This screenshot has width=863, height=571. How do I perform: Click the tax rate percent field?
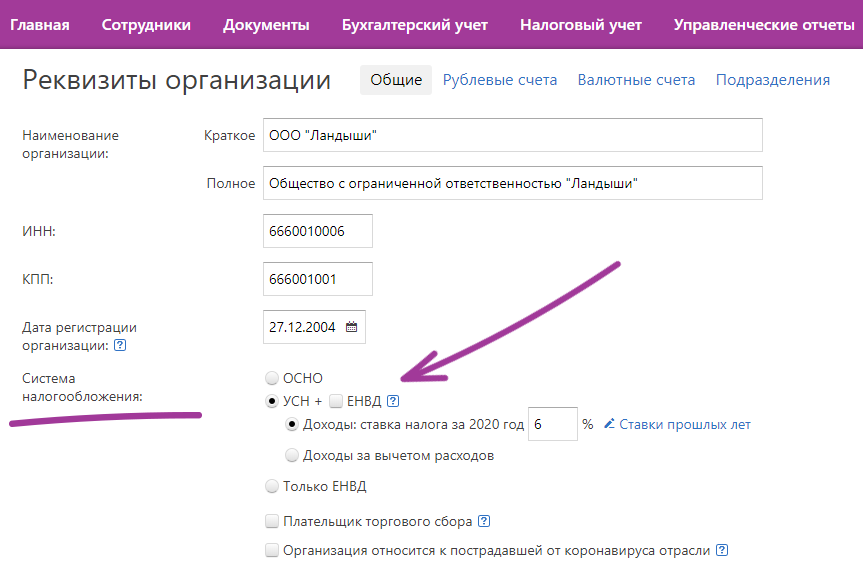553,424
